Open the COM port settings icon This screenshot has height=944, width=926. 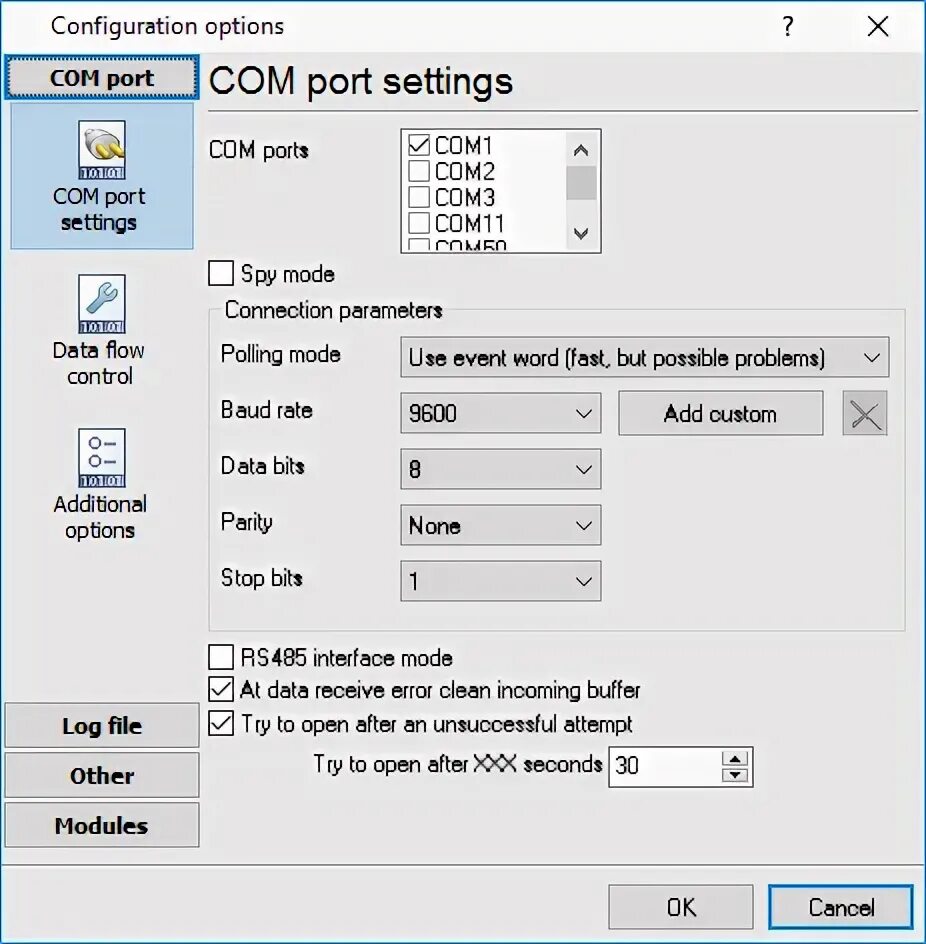tap(102, 150)
